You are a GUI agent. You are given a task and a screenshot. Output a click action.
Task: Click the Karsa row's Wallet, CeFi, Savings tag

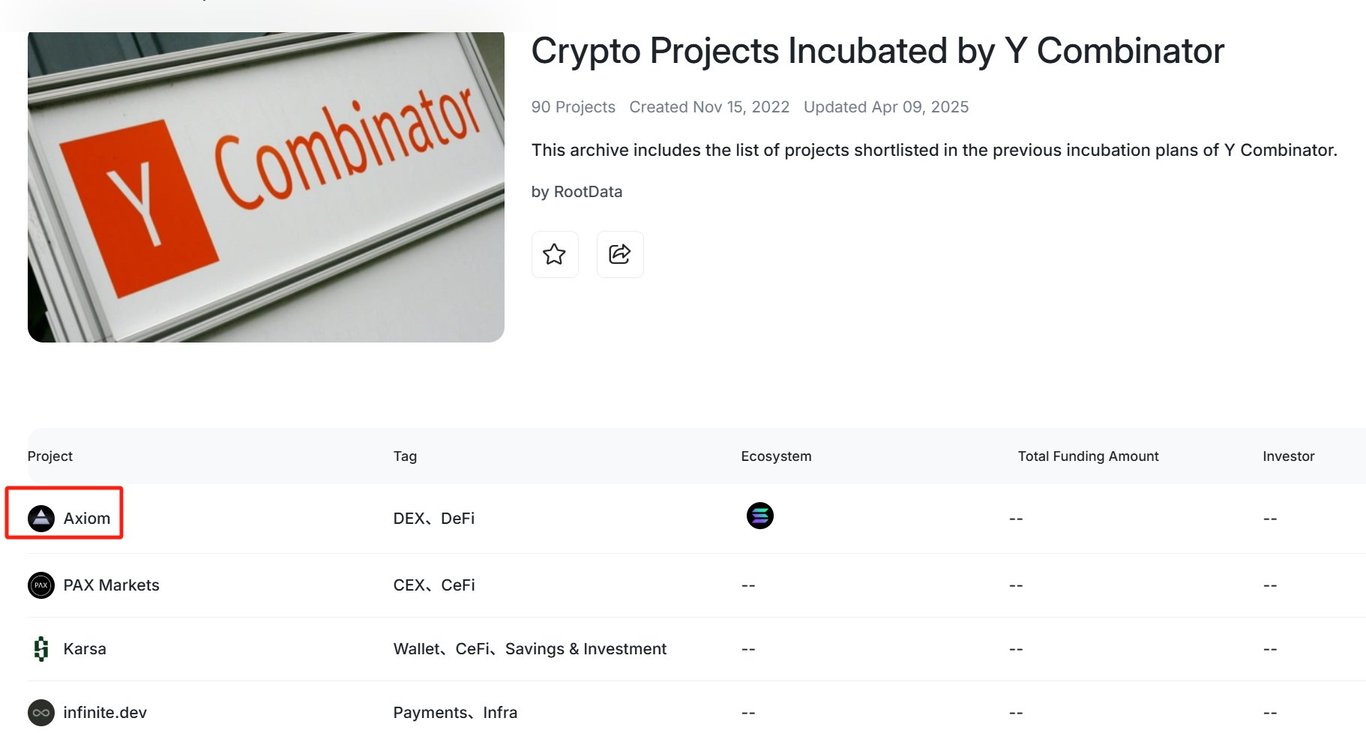pyautogui.click(x=530, y=649)
